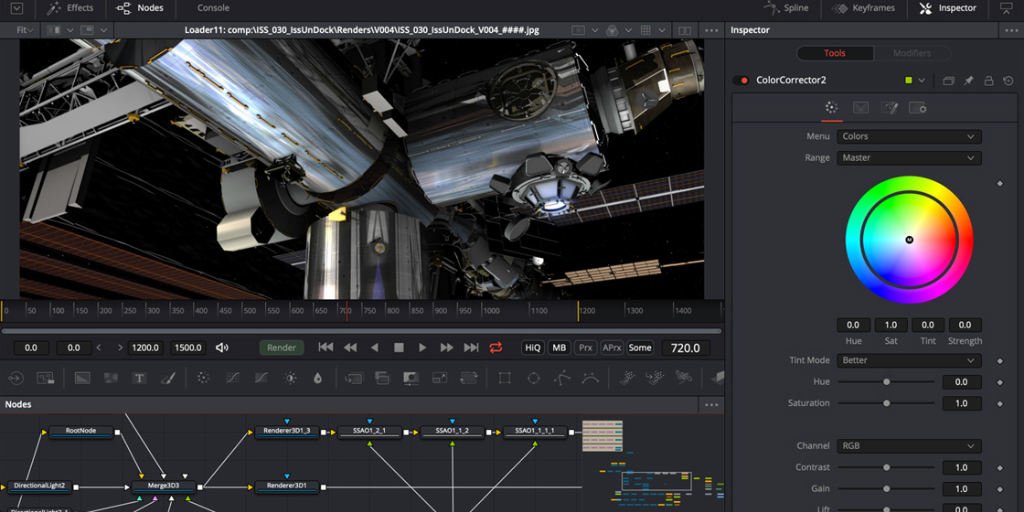Enable or disable ColorCorrector2 with red toggle

click(741, 80)
